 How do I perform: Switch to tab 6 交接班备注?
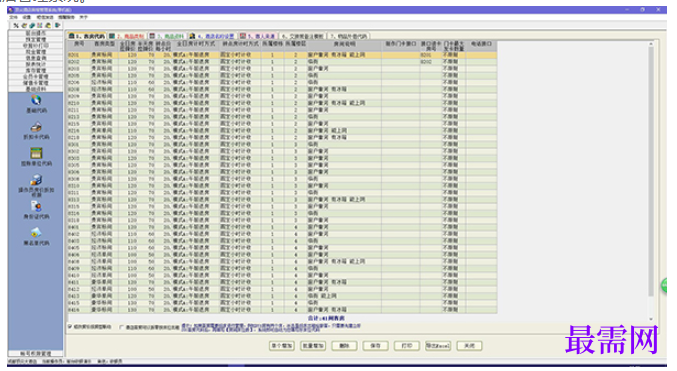[x=303, y=36]
